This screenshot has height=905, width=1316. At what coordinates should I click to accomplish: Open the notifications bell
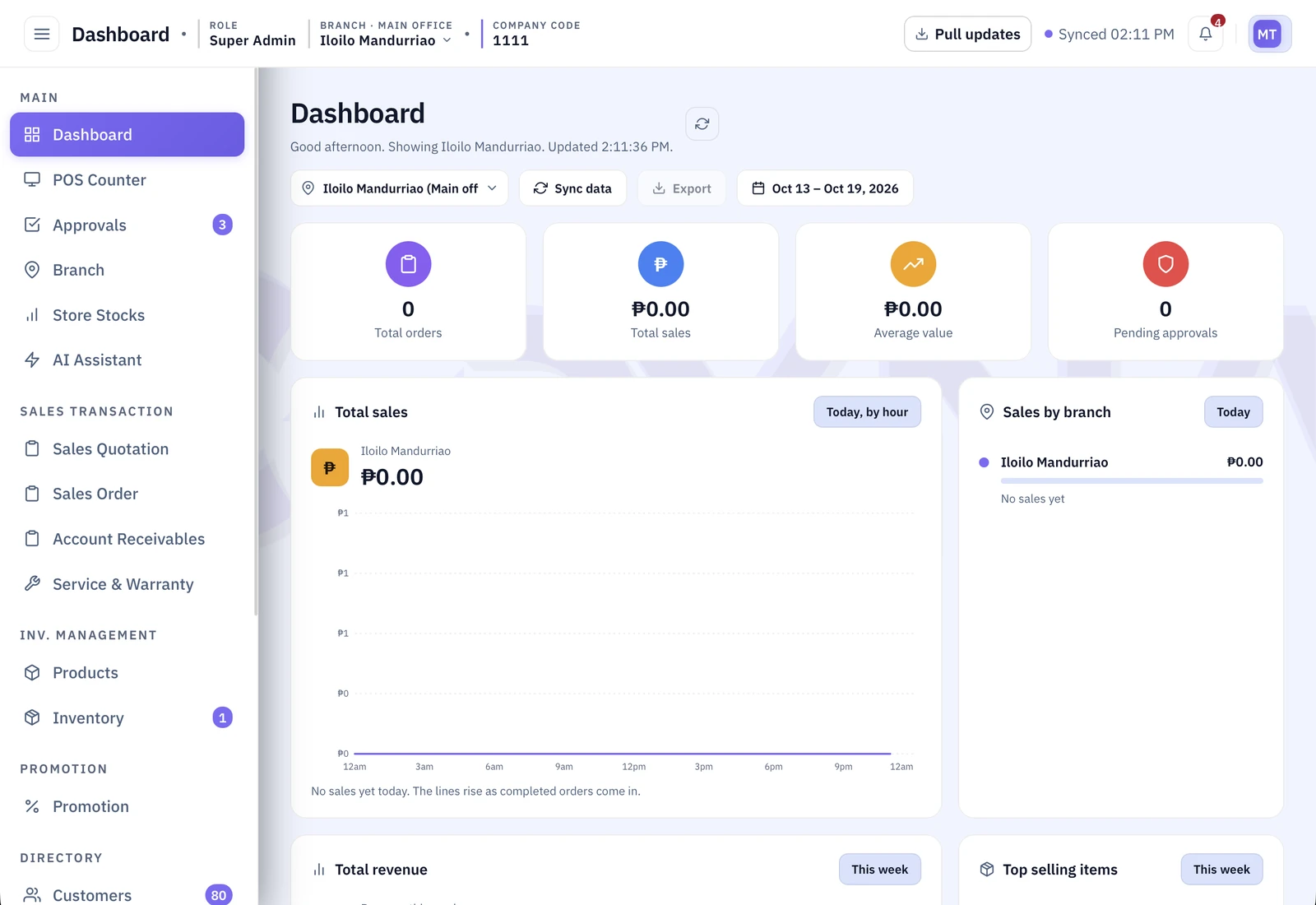(x=1205, y=34)
